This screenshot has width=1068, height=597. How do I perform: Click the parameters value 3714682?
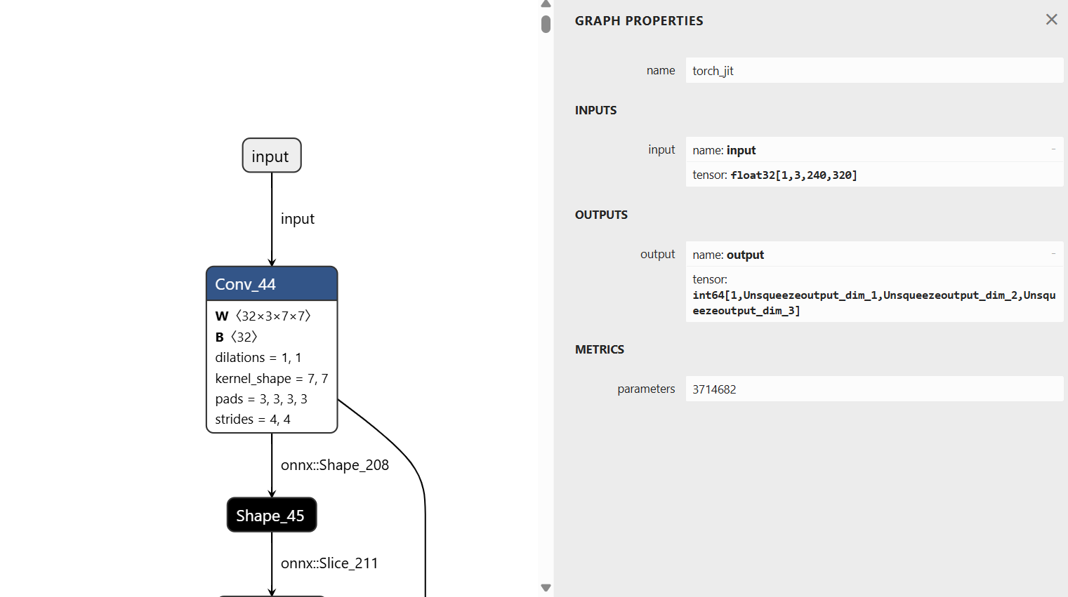(x=873, y=389)
